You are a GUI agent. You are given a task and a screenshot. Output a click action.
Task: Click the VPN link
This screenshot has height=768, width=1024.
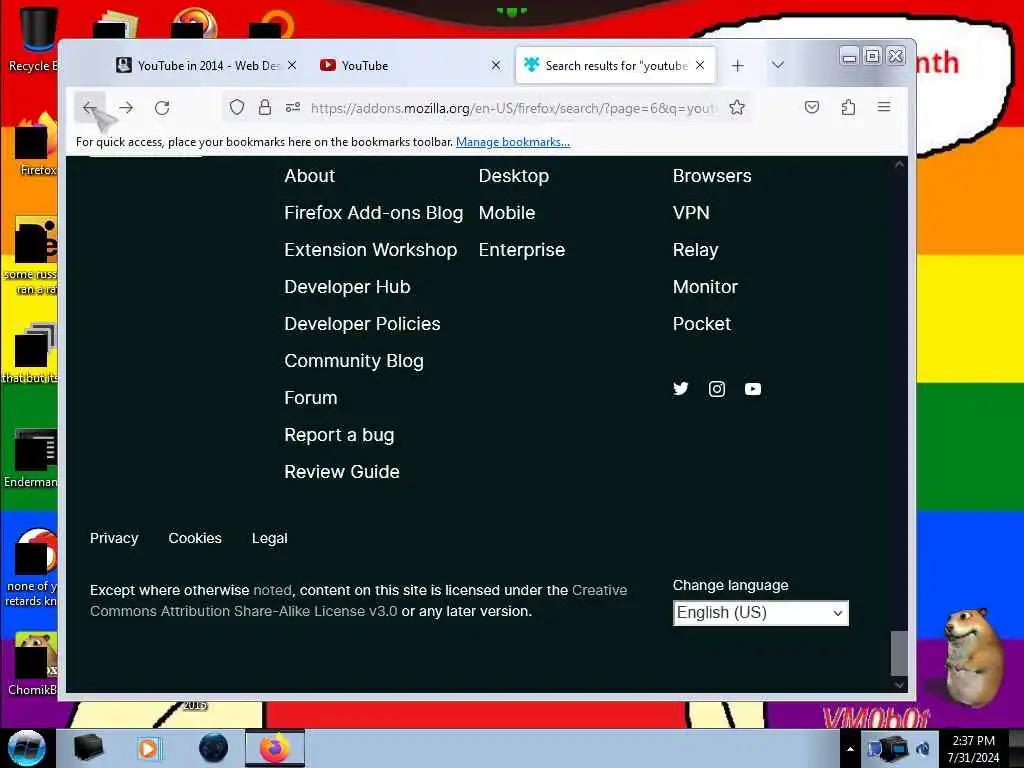(691, 213)
